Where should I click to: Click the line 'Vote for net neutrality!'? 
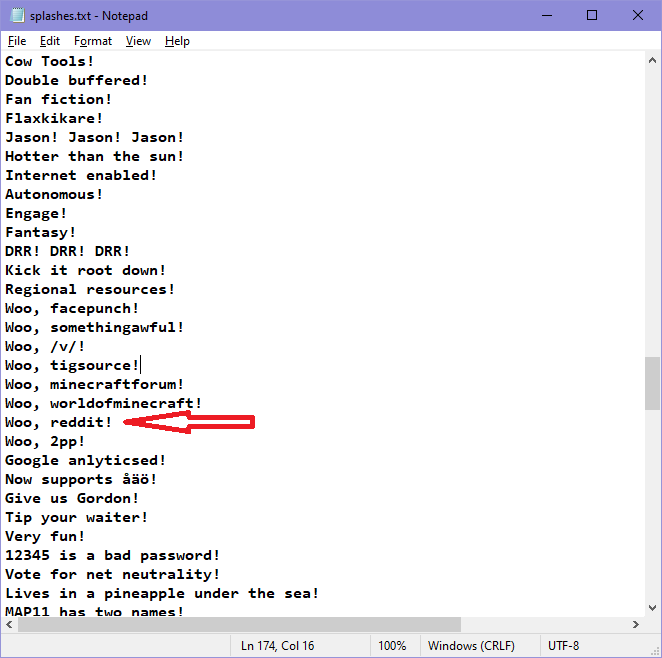point(112,575)
